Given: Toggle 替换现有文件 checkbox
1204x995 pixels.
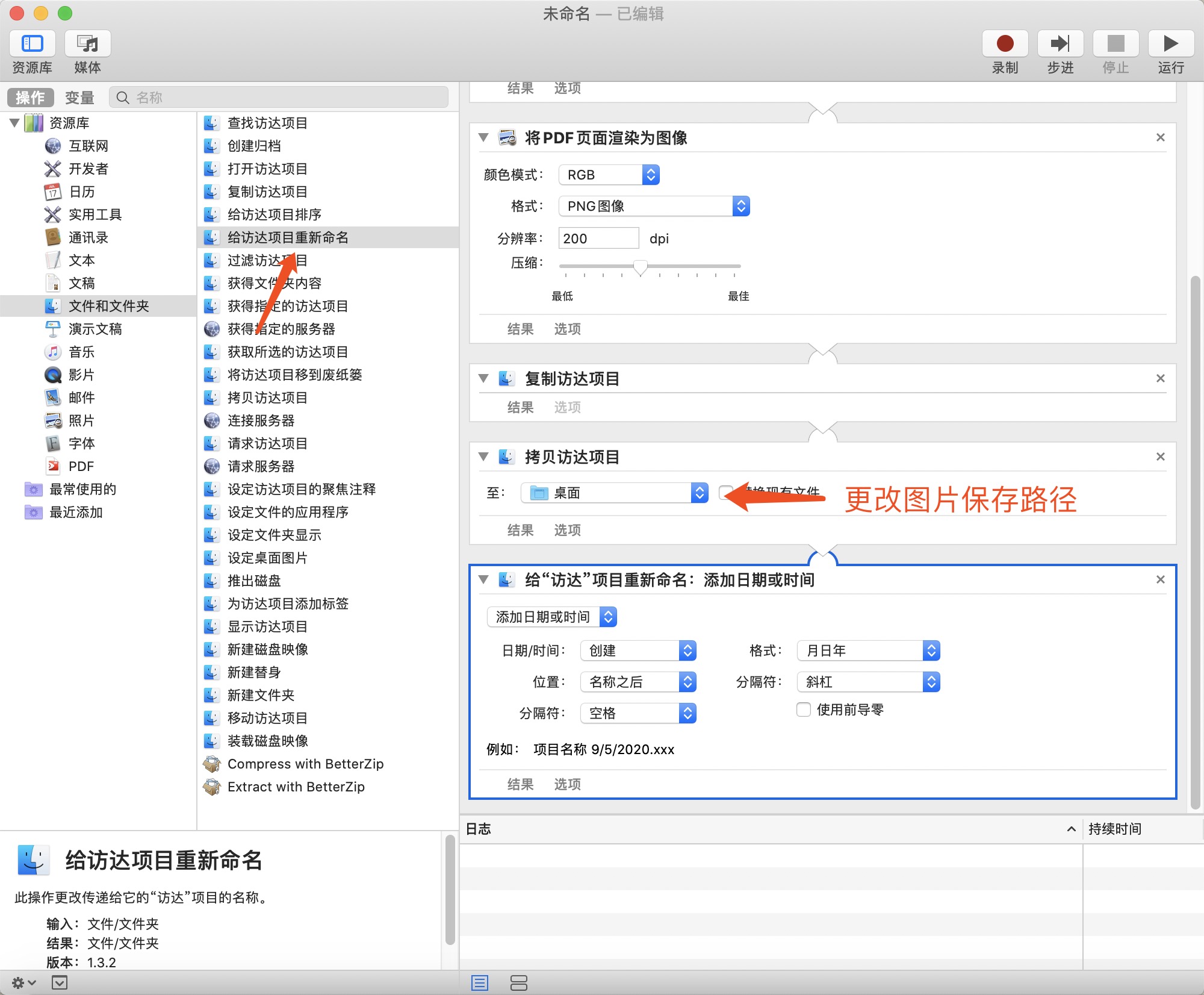Looking at the screenshot, I should 726,493.
